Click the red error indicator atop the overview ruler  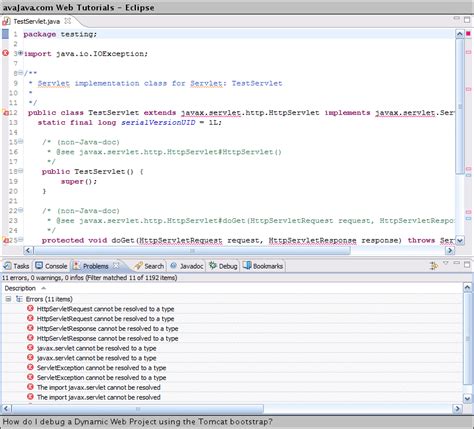point(468,33)
